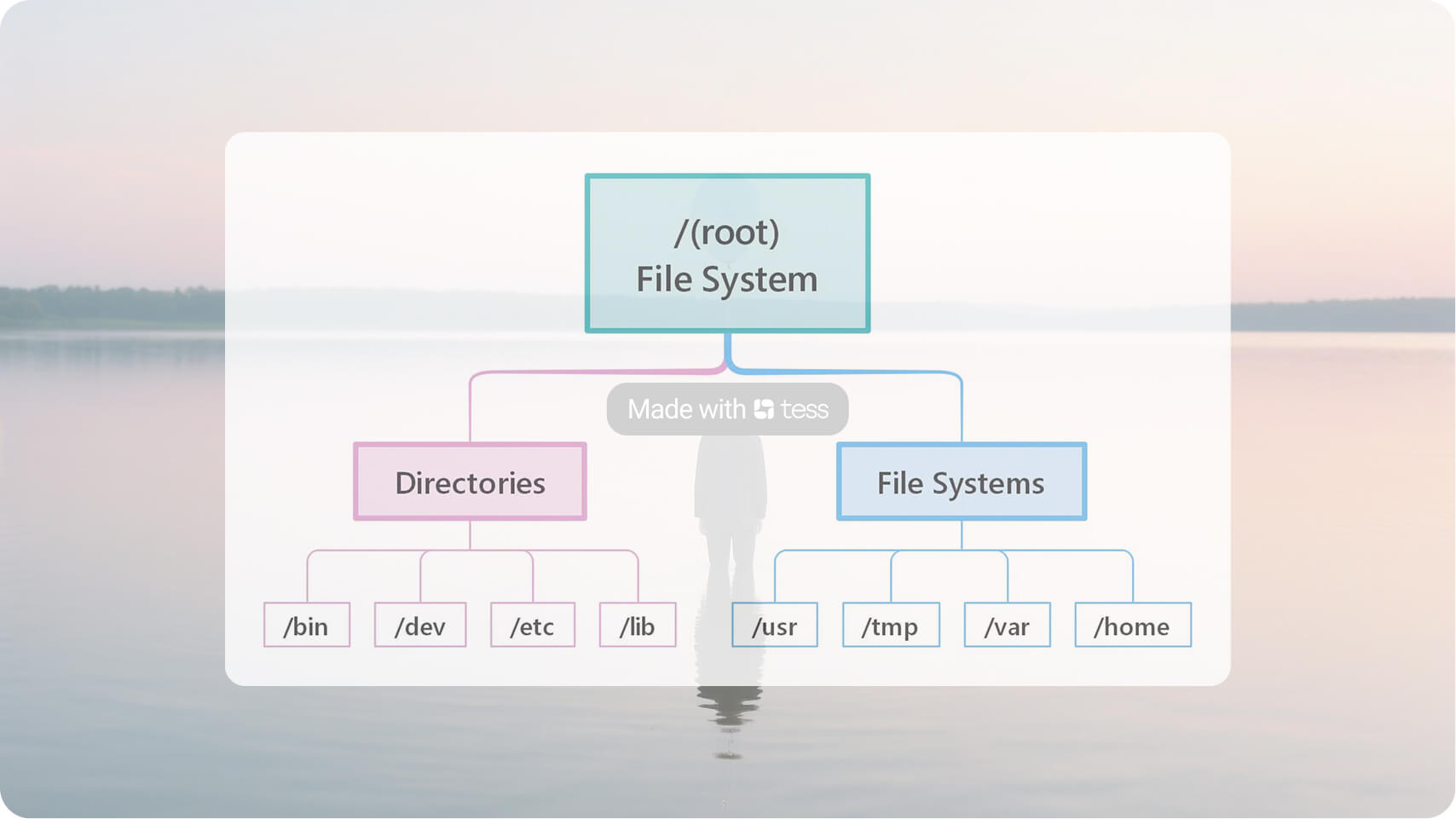Select the /bin directory box
Screen dimensions: 1456x819
pyautogui.click(x=306, y=626)
